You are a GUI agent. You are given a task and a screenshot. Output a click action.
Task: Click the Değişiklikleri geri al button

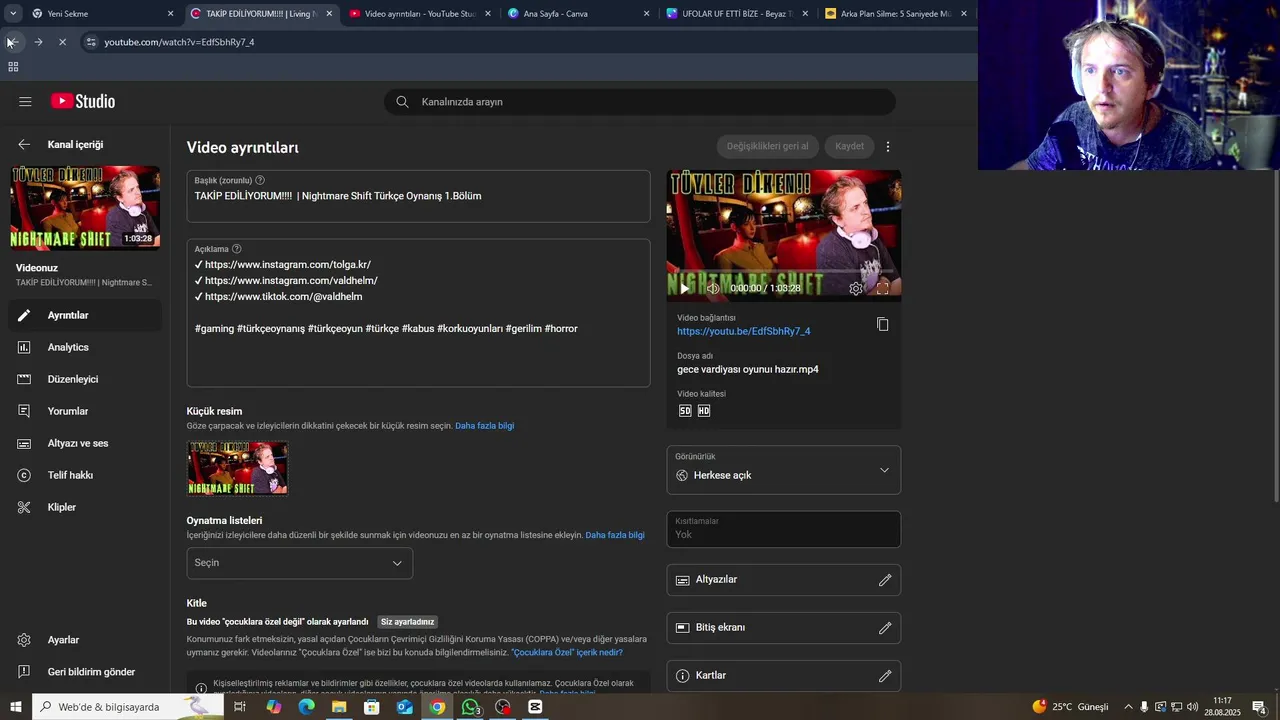click(768, 146)
